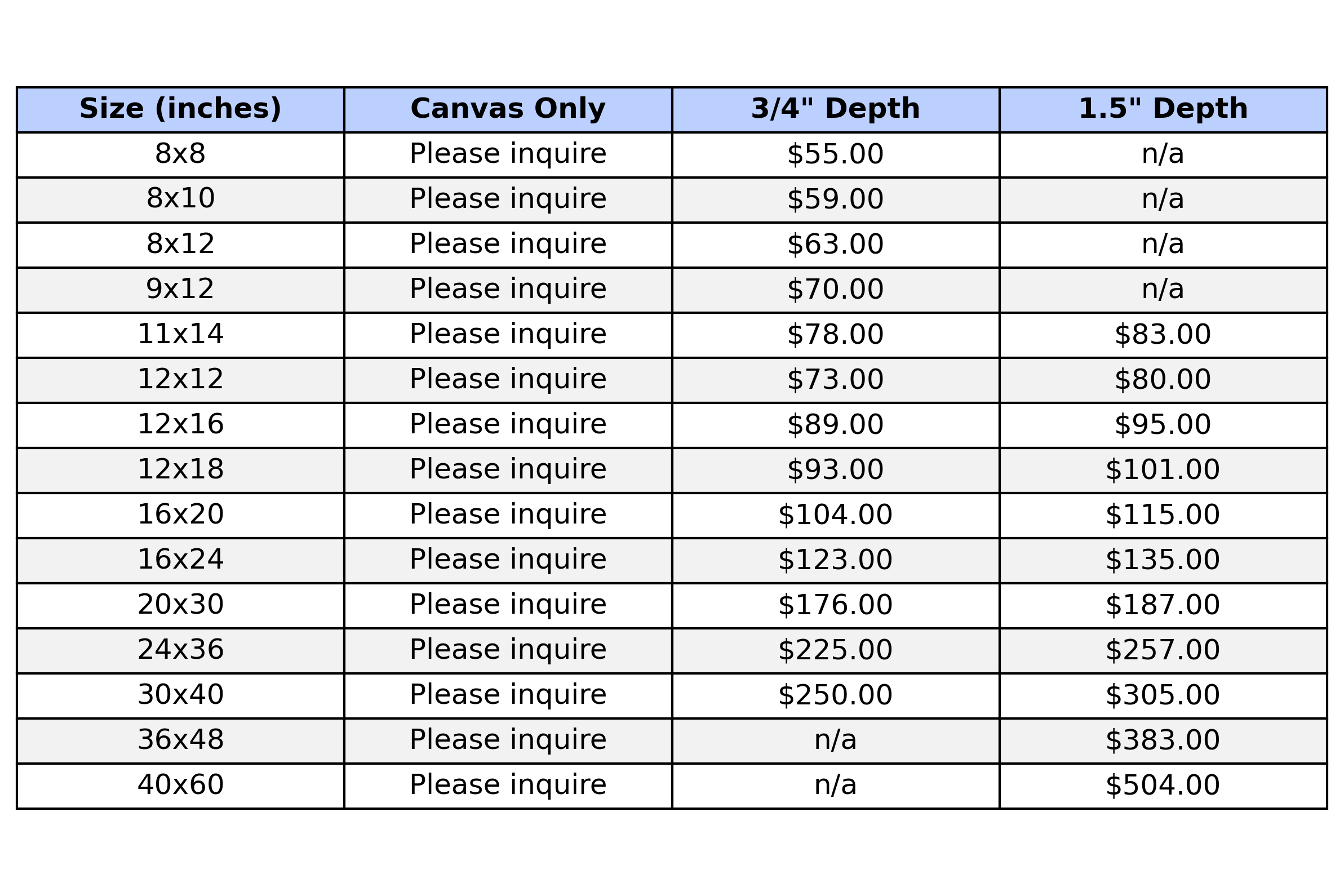Screen dimensions: 1344x896
Task: Click the $257.00 price for 24x36
Action: pyautogui.click(x=1163, y=651)
